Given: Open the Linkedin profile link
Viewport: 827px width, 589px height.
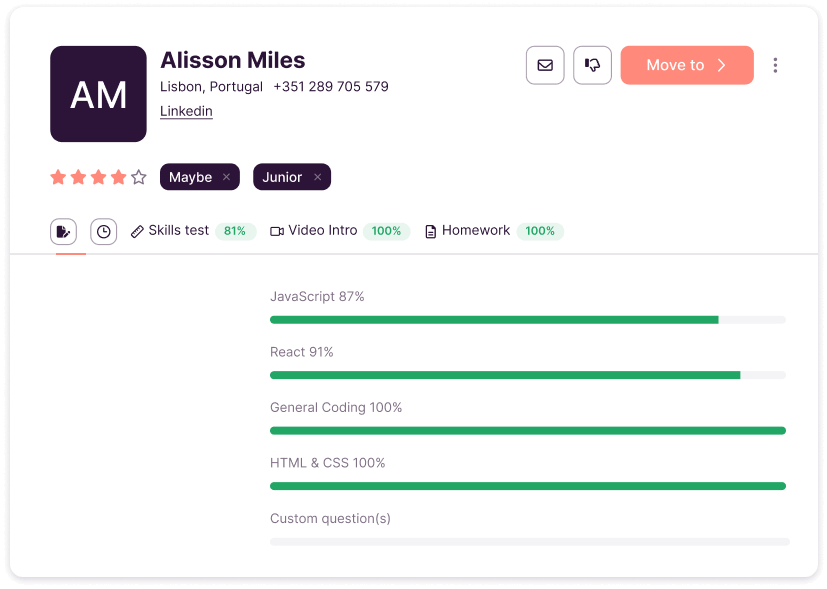Looking at the screenshot, I should point(186,111).
